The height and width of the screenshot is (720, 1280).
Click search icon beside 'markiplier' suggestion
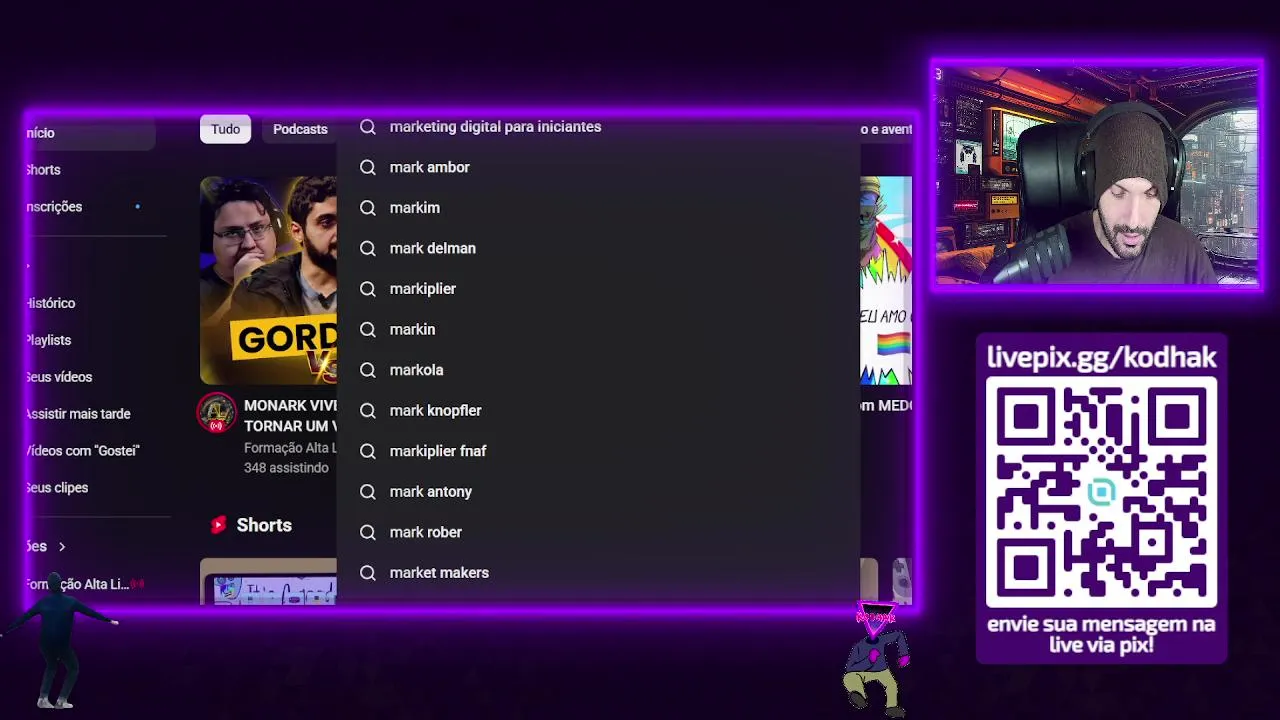point(368,289)
